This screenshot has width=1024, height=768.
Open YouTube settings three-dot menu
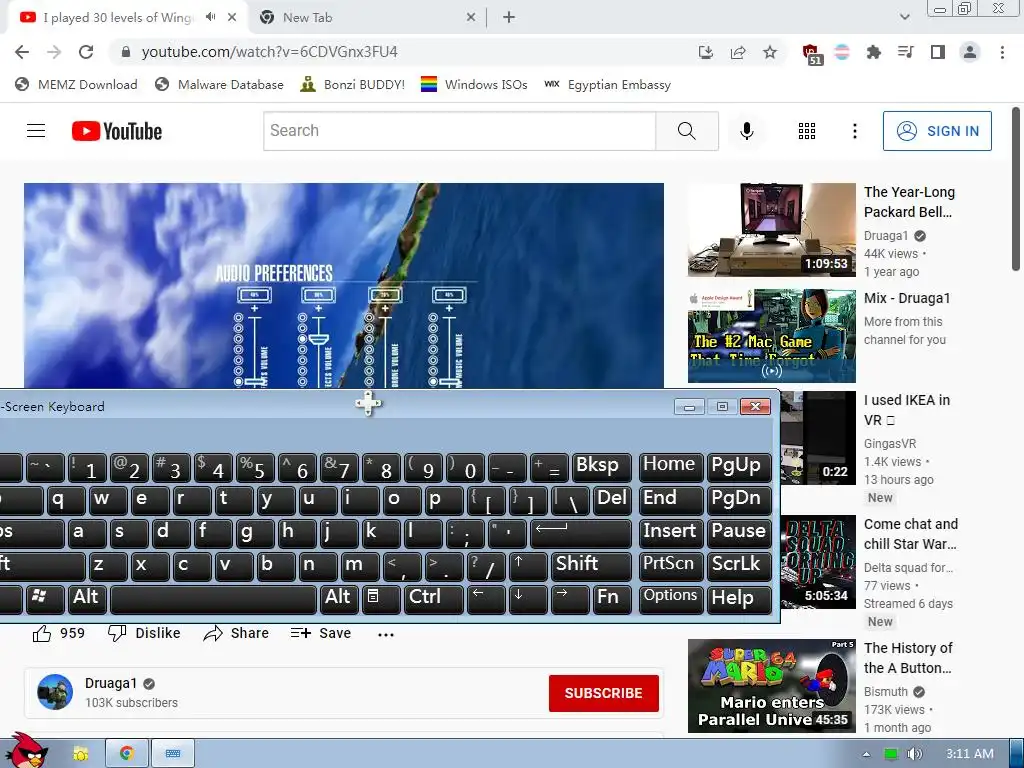coord(854,131)
